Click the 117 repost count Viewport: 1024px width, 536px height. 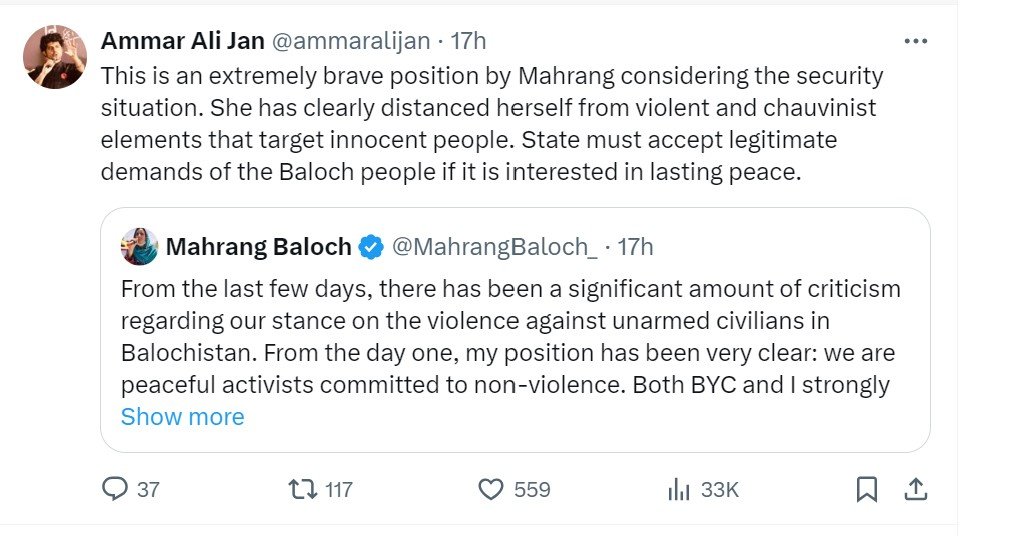pos(339,489)
